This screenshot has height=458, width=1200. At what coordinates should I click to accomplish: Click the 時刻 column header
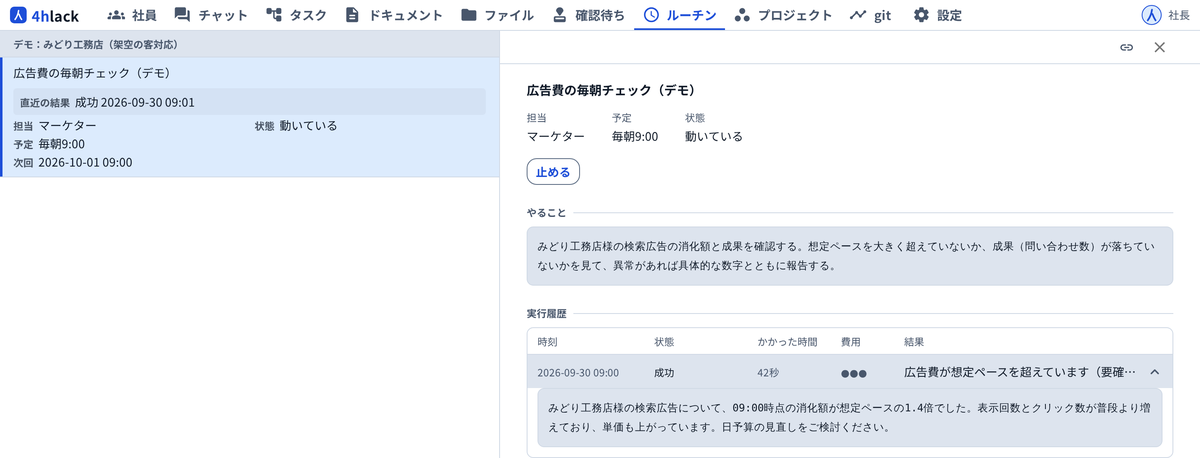click(548, 341)
